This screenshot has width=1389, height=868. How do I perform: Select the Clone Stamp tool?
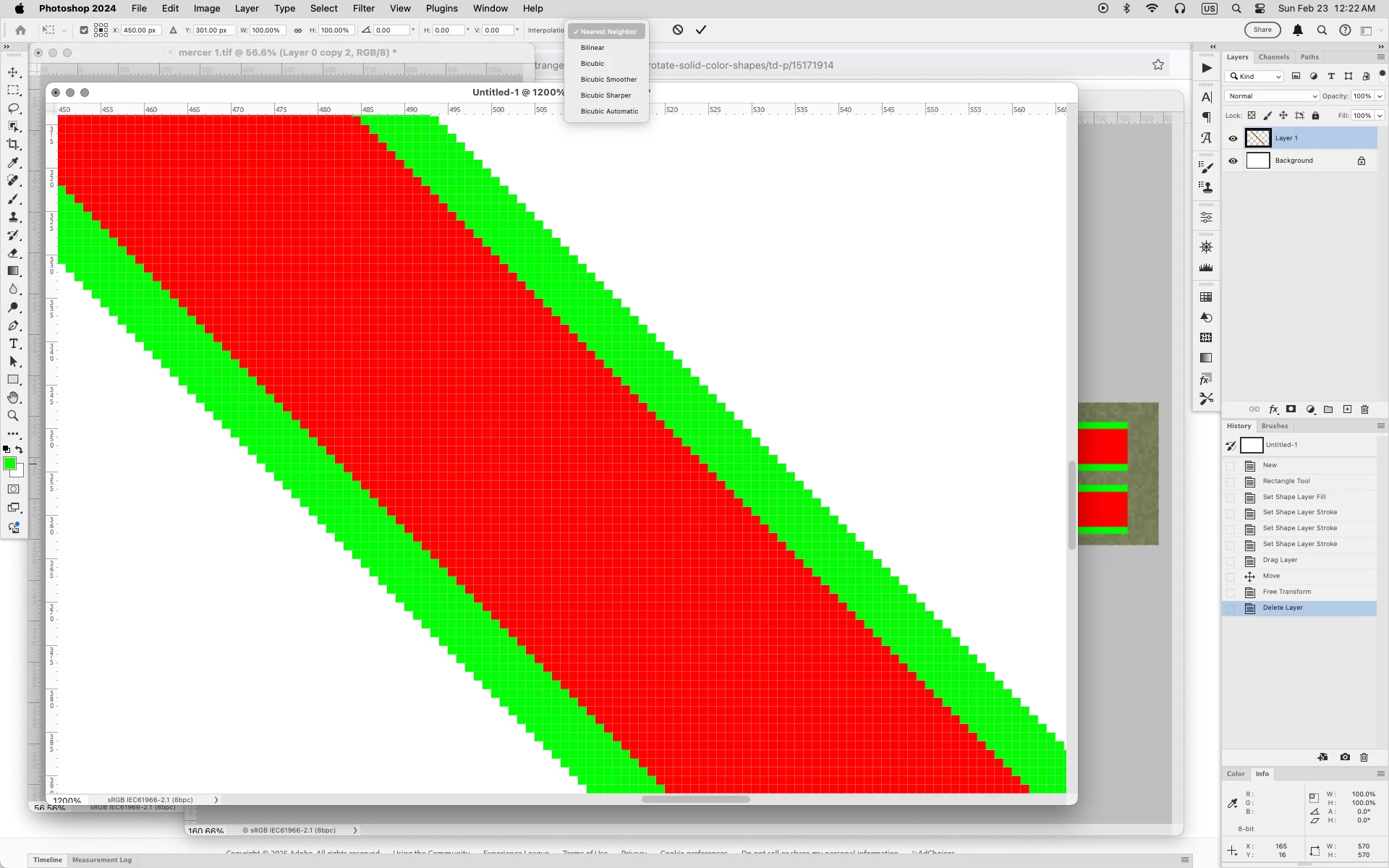(13, 217)
